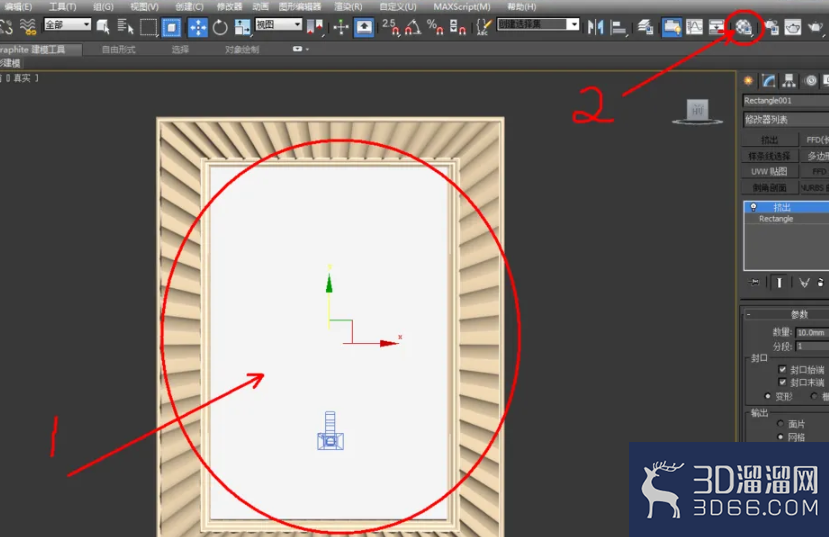
Task: Open the MAXScript(M) menu
Action: click(x=462, y=7)
